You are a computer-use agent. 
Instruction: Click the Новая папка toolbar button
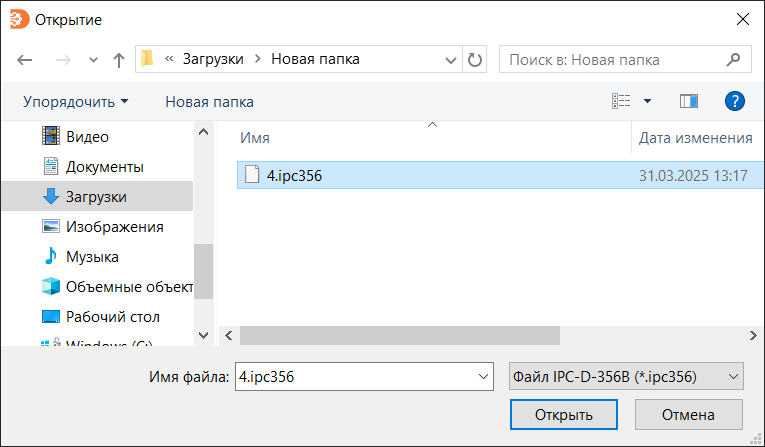click(209, 102)
